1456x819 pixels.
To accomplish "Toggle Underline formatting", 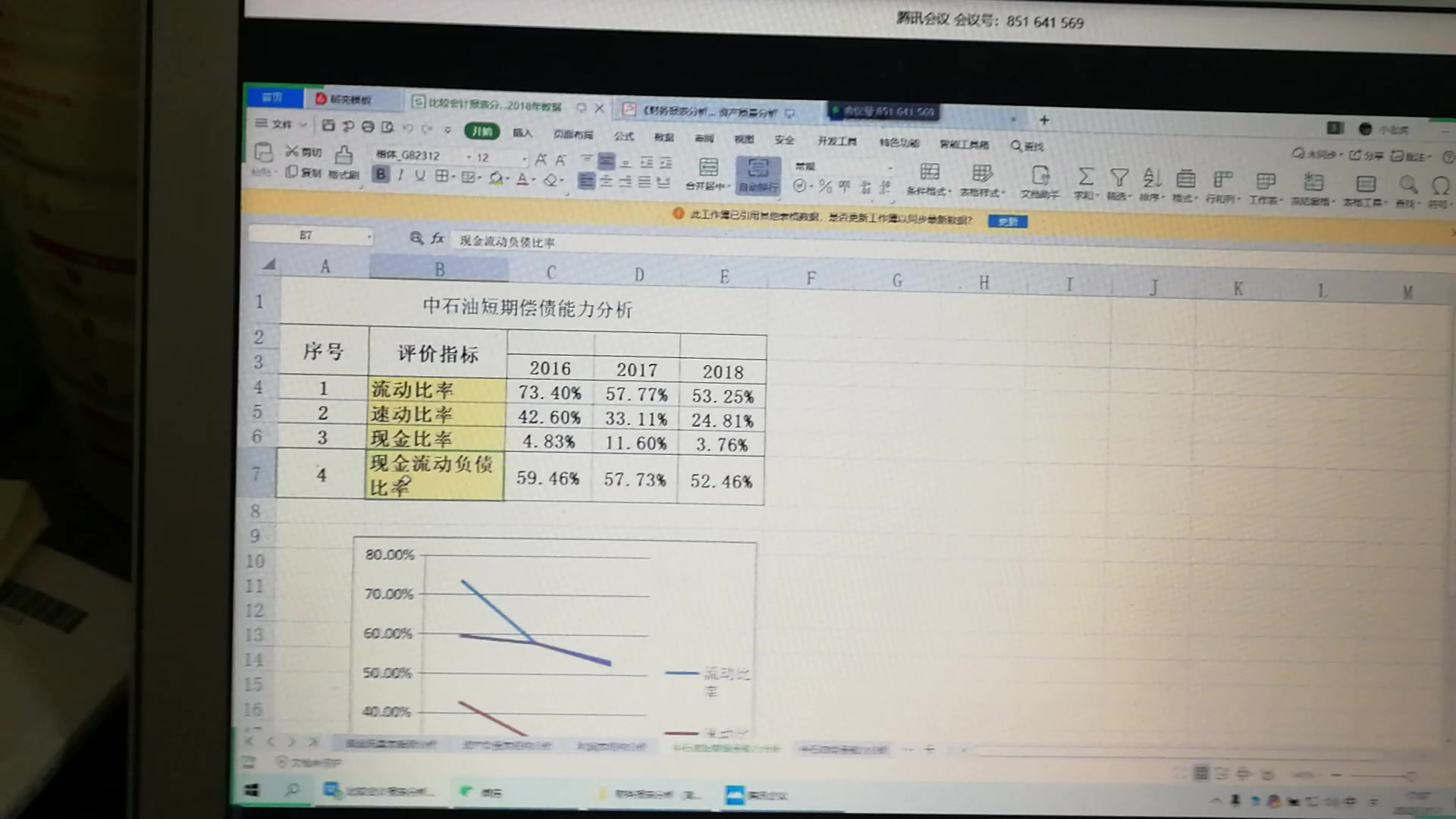I will (419, 176).
